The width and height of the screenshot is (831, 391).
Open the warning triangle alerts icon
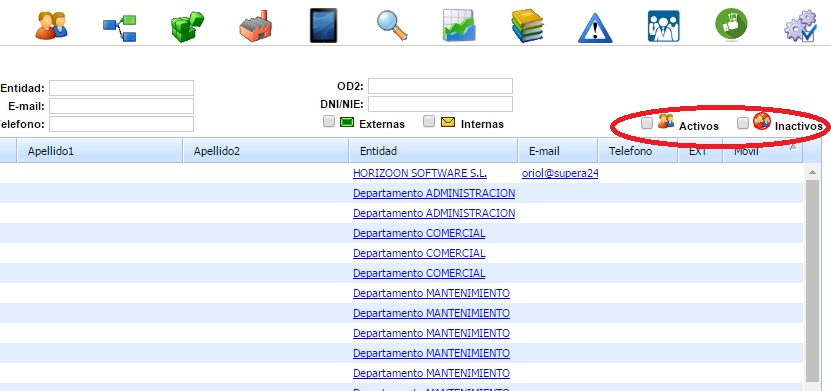click(x=595, y=28)
